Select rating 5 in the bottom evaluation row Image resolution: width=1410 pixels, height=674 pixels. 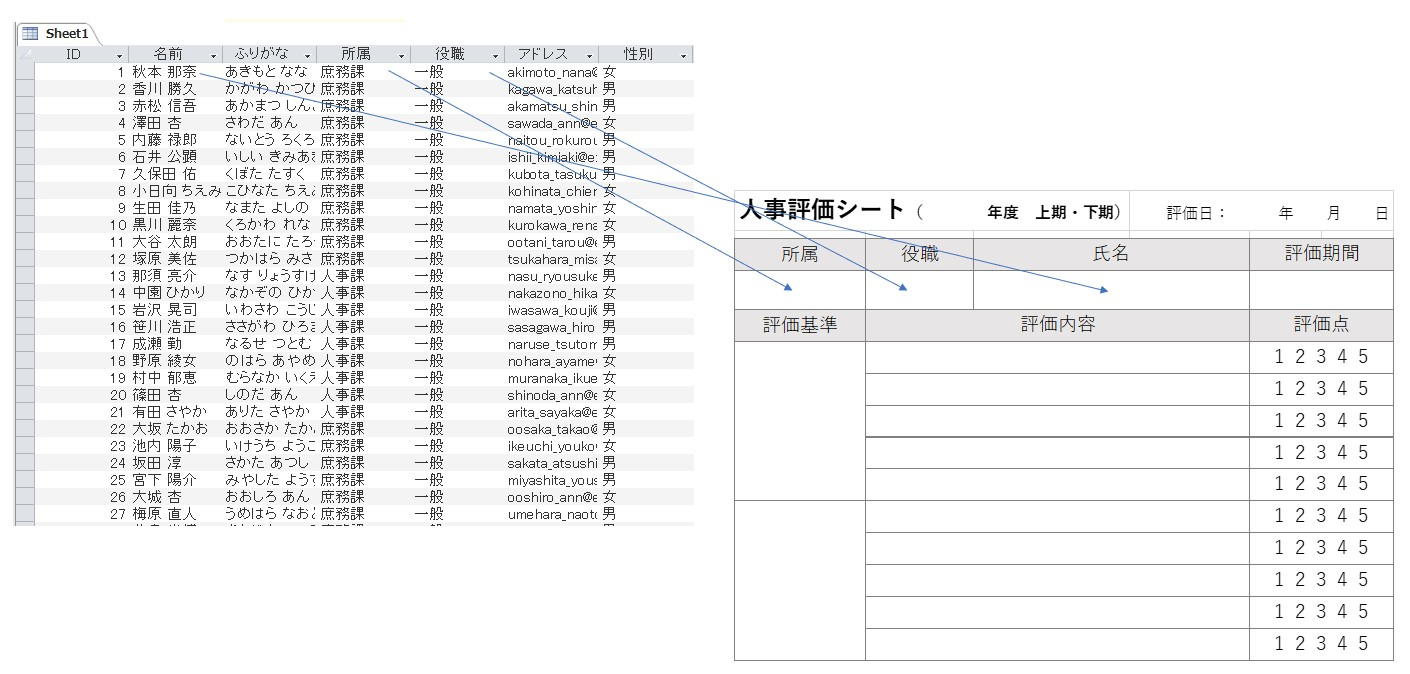tap(1363, 644)
